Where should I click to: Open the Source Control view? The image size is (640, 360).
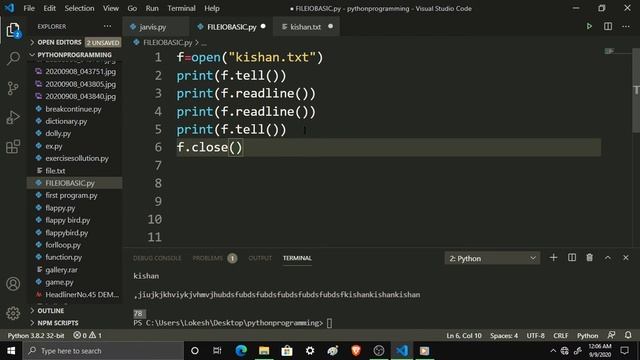click(13, 88)
